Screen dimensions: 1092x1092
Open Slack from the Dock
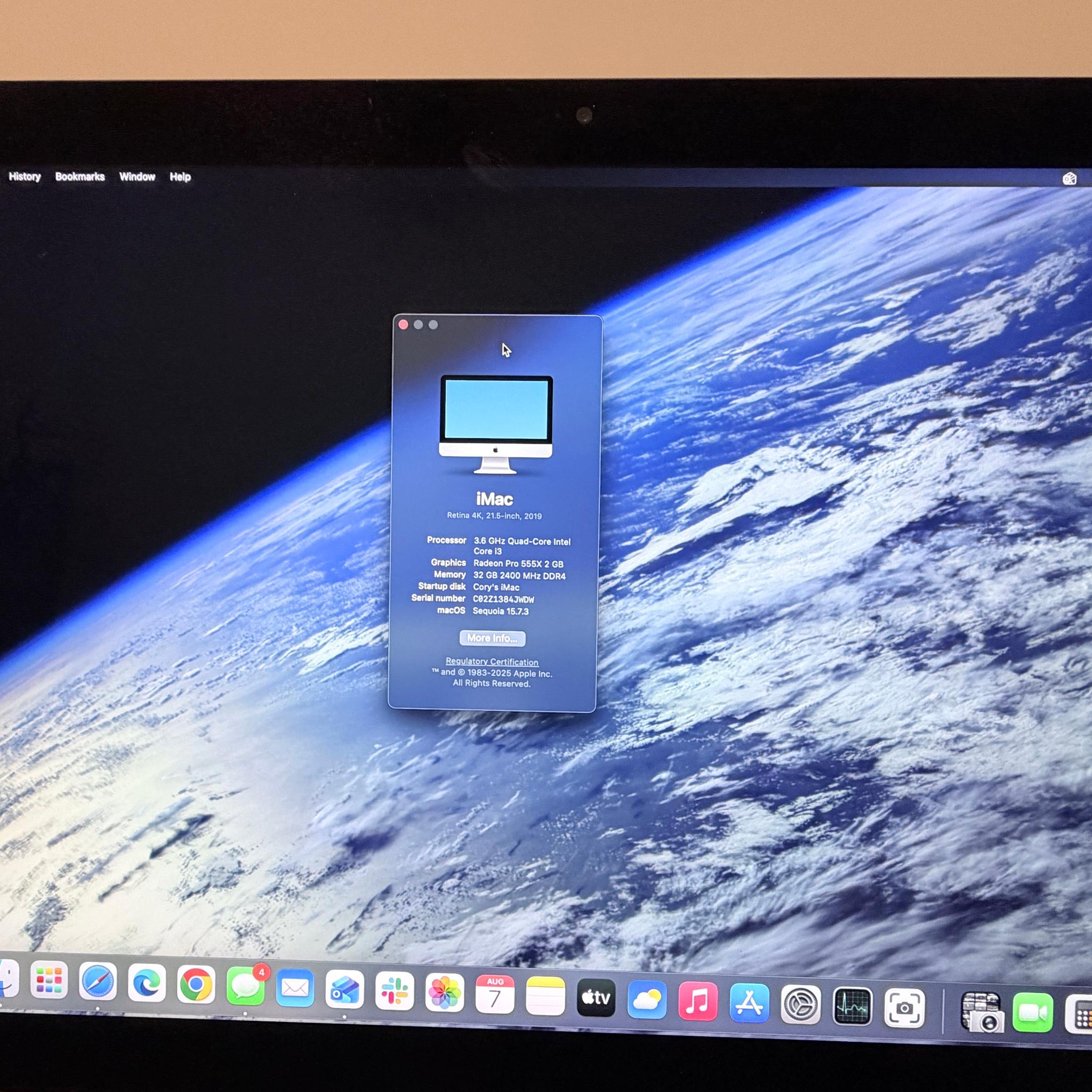click(x=395, y=992)
